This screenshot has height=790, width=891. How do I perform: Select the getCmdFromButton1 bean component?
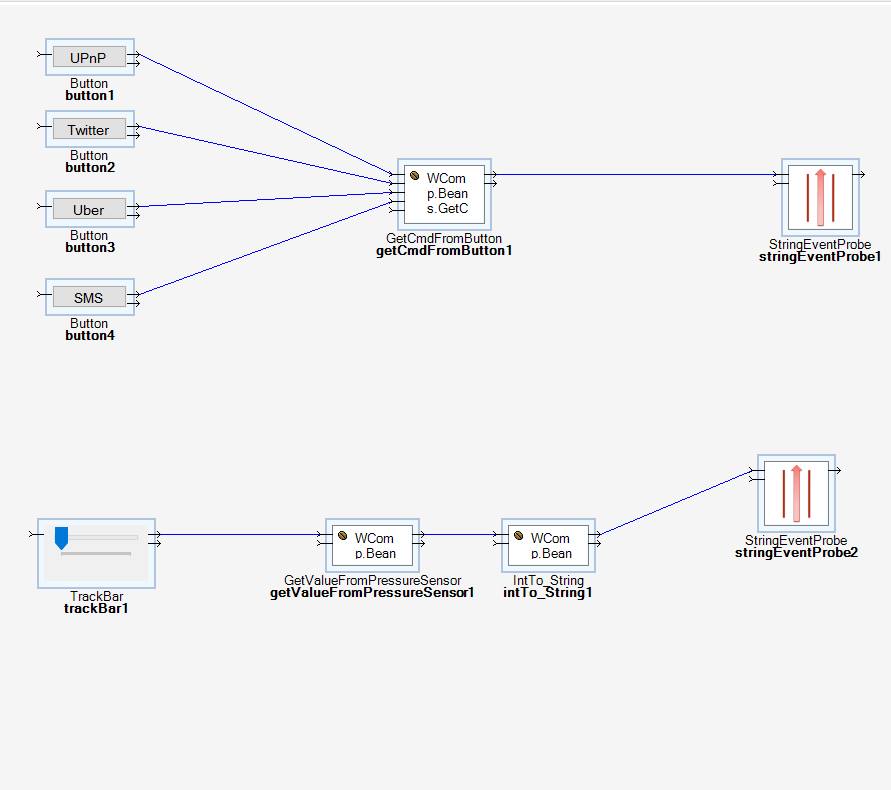point(445,194)
